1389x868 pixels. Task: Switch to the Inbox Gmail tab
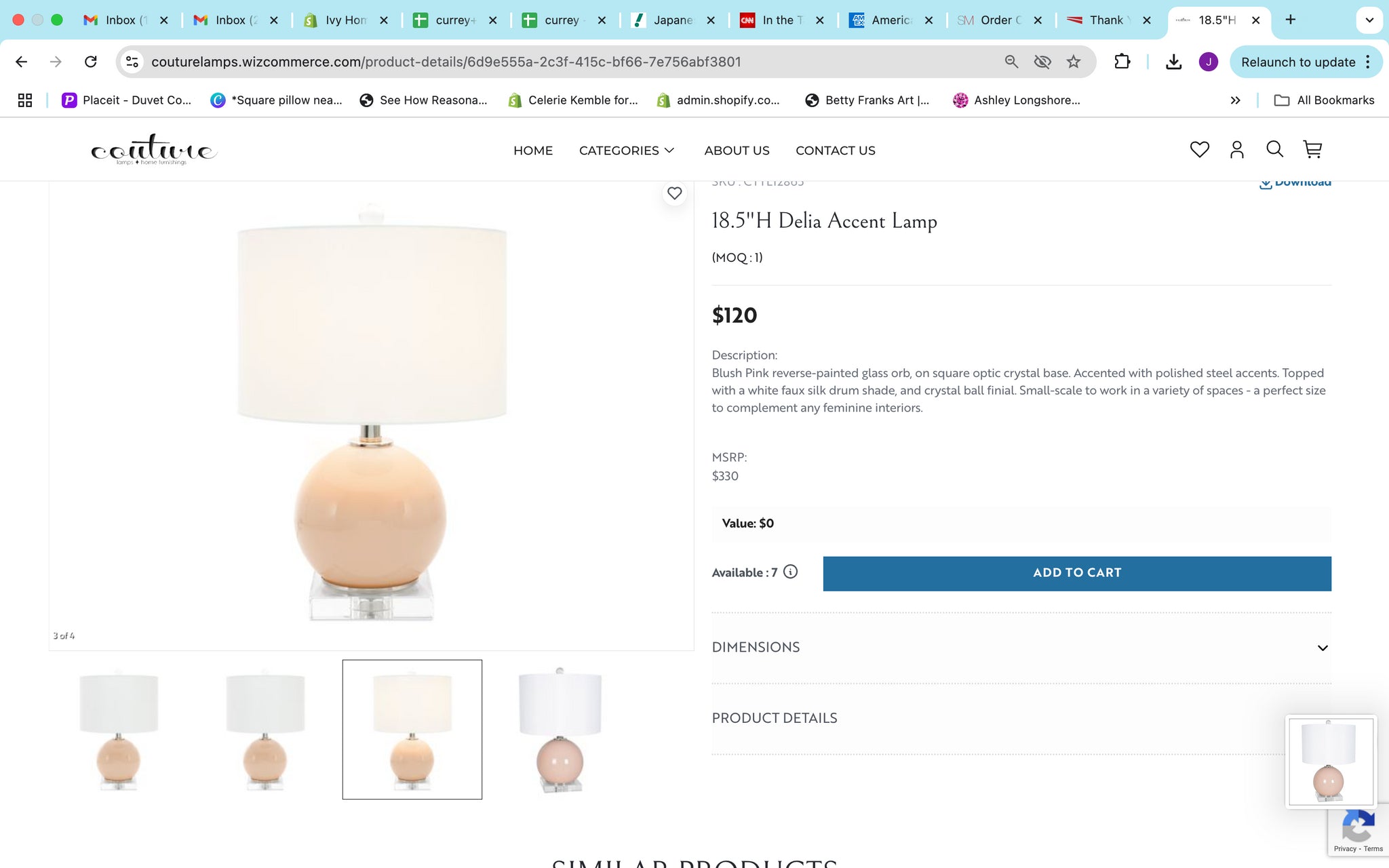pyautogui.click(x=122, y=20)
